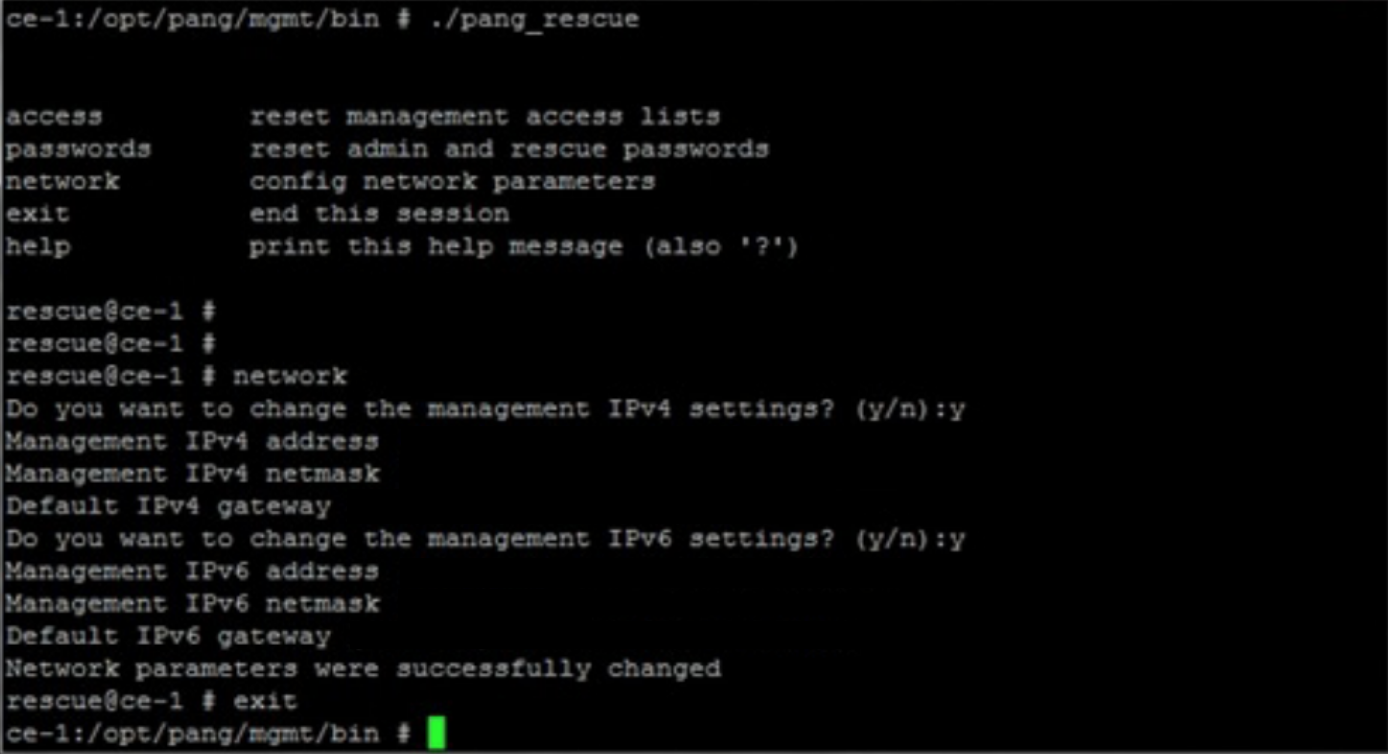Click the 'help' command in help list
This screenshot has height=754, width=1388.
point(38,246)
